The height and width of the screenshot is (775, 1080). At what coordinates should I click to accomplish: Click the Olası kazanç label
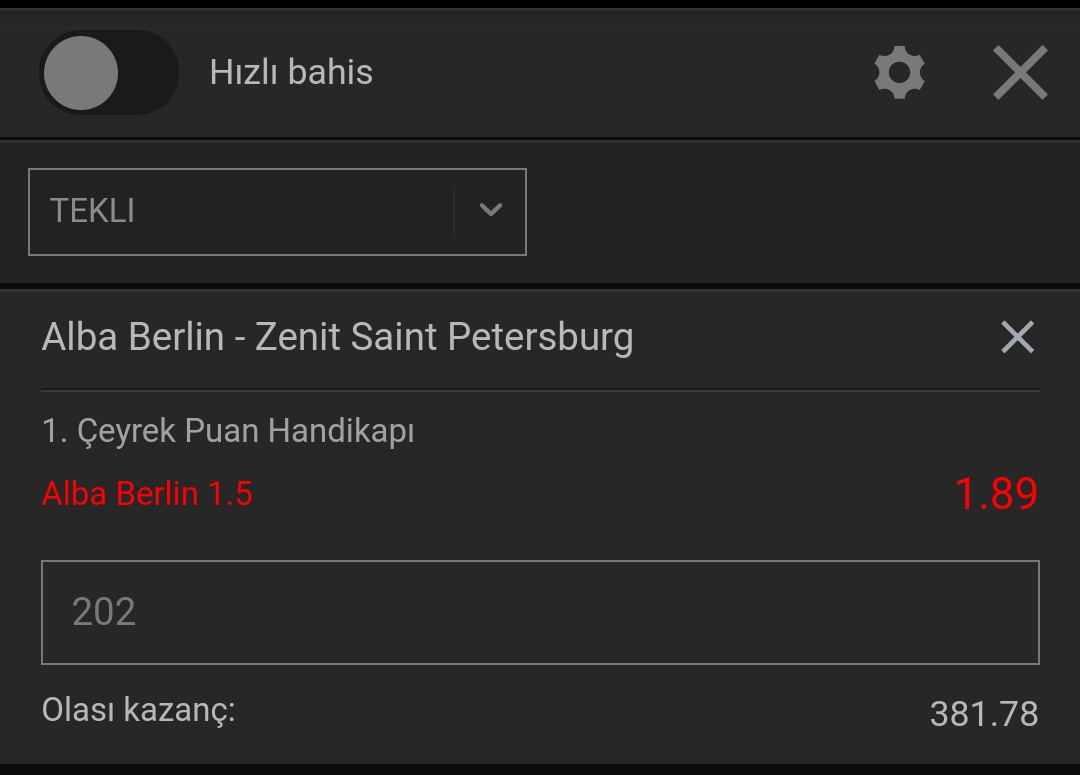[x=138, y=710]
